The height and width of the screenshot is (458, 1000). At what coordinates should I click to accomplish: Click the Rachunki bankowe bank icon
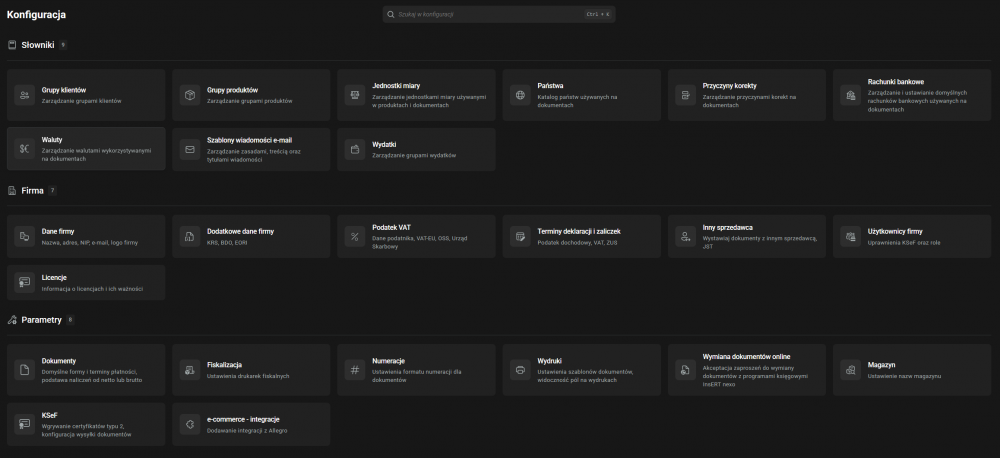tap(850, 95)
